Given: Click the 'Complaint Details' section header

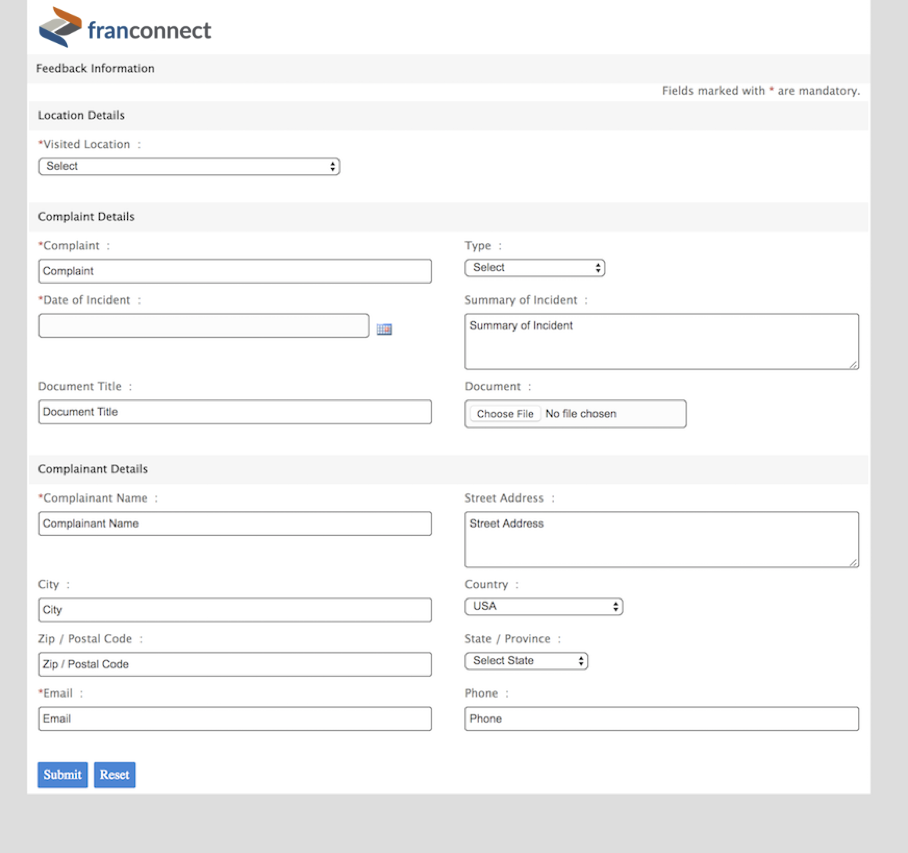Looking at the screenshot, I should (x=86, y=217).
